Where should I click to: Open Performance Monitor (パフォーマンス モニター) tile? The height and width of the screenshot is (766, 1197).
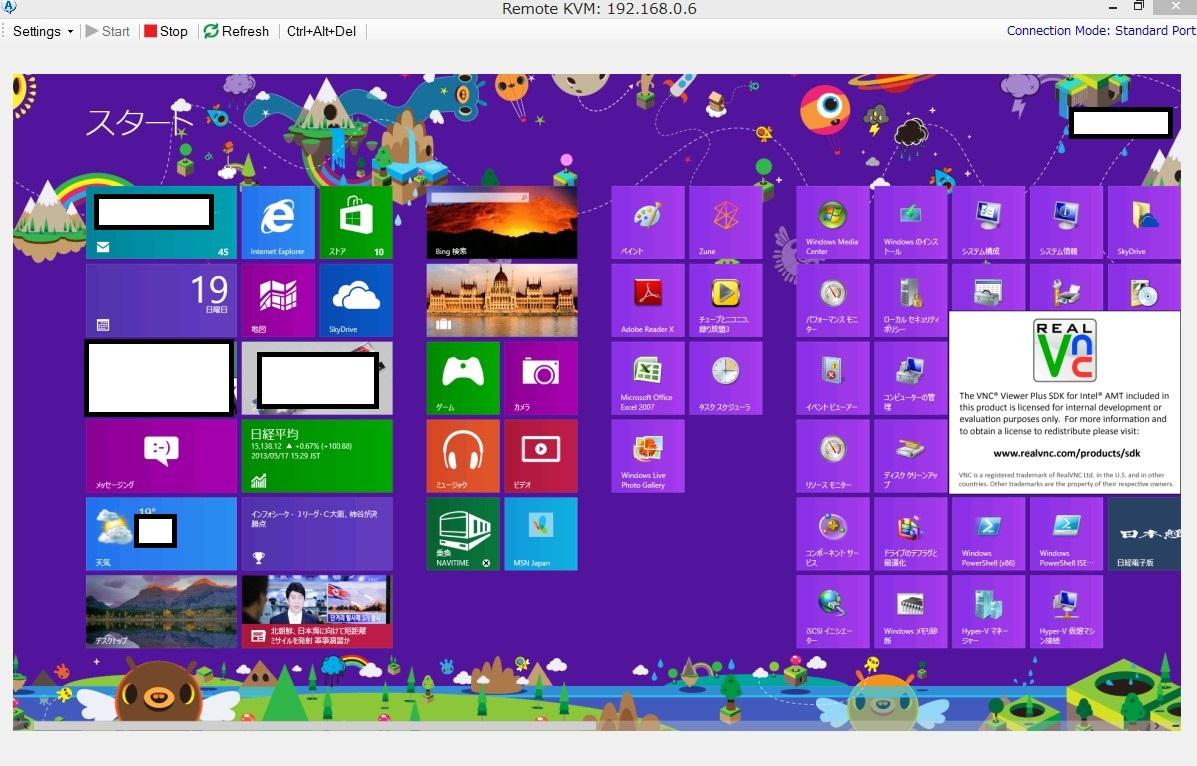(833, 300)
